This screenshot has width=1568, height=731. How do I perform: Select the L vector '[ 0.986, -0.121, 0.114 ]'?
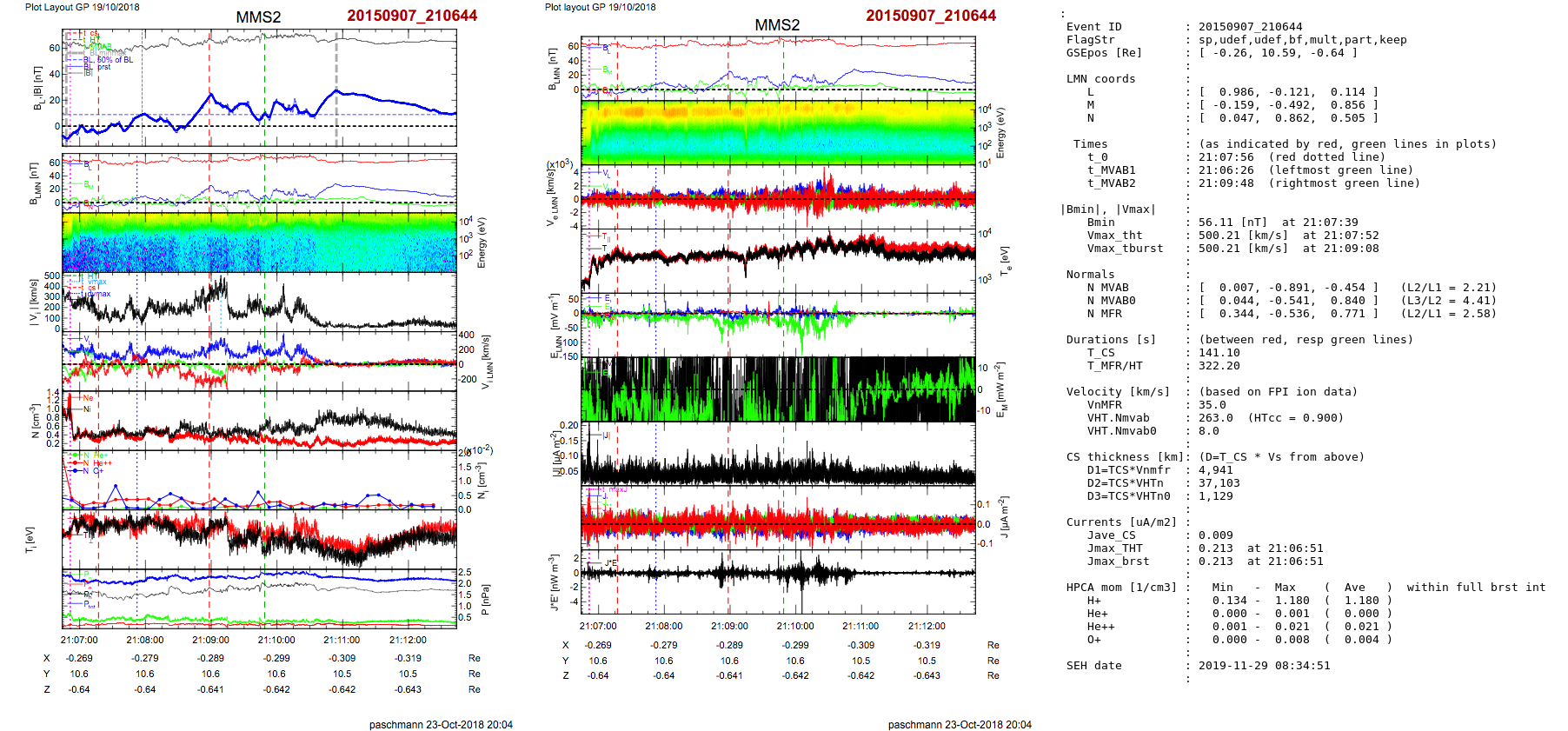(x=1288, y=92)
